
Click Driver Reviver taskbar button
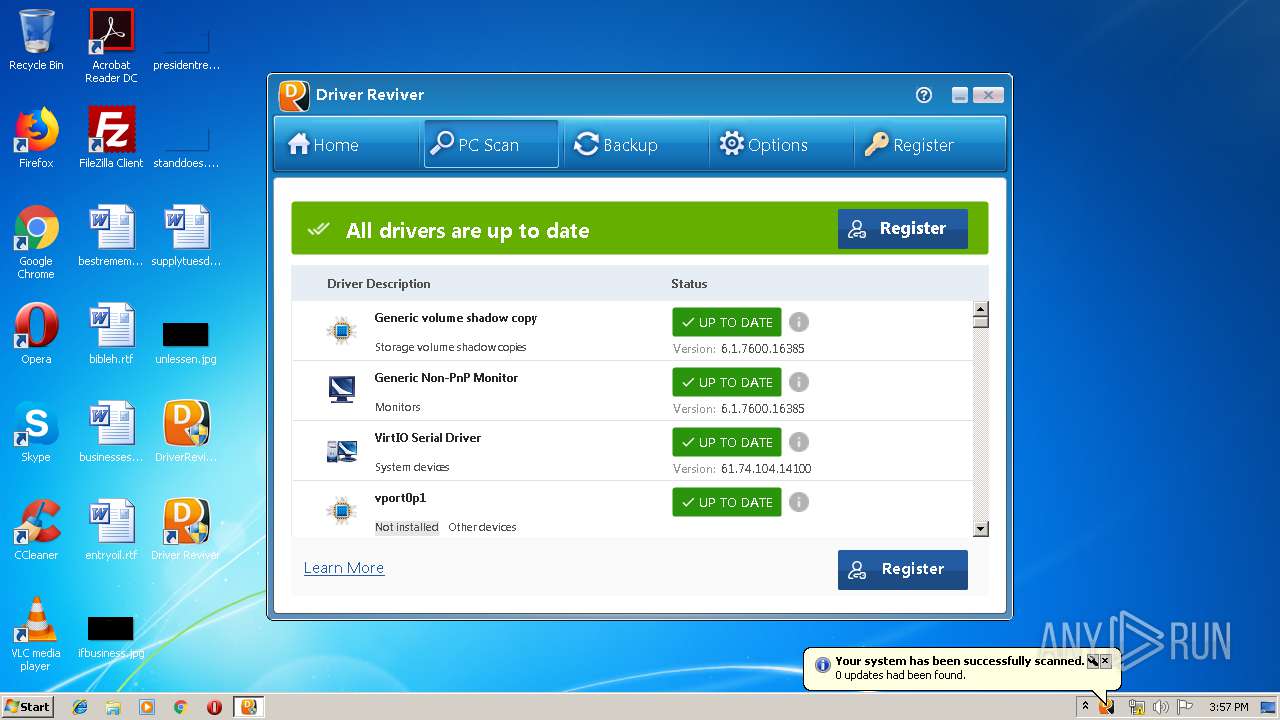pyautogui.click(x=249, y=707)
